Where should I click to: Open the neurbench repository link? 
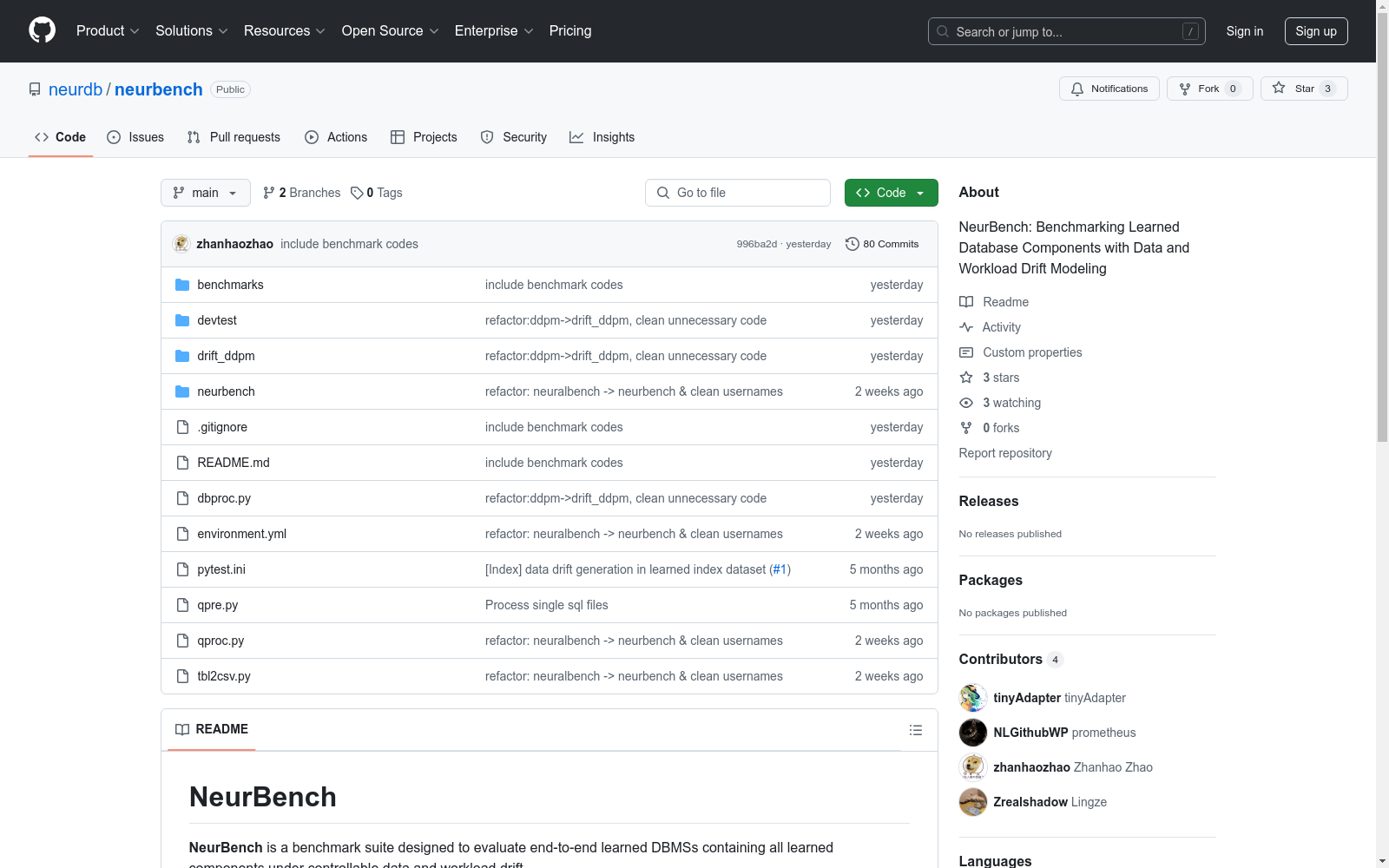click(158, 89)
